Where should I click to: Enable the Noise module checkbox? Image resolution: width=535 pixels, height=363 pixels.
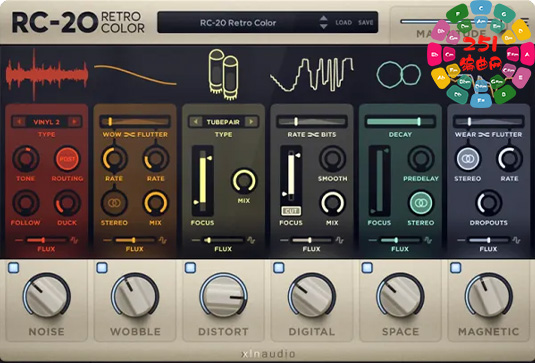click(13, 268)
